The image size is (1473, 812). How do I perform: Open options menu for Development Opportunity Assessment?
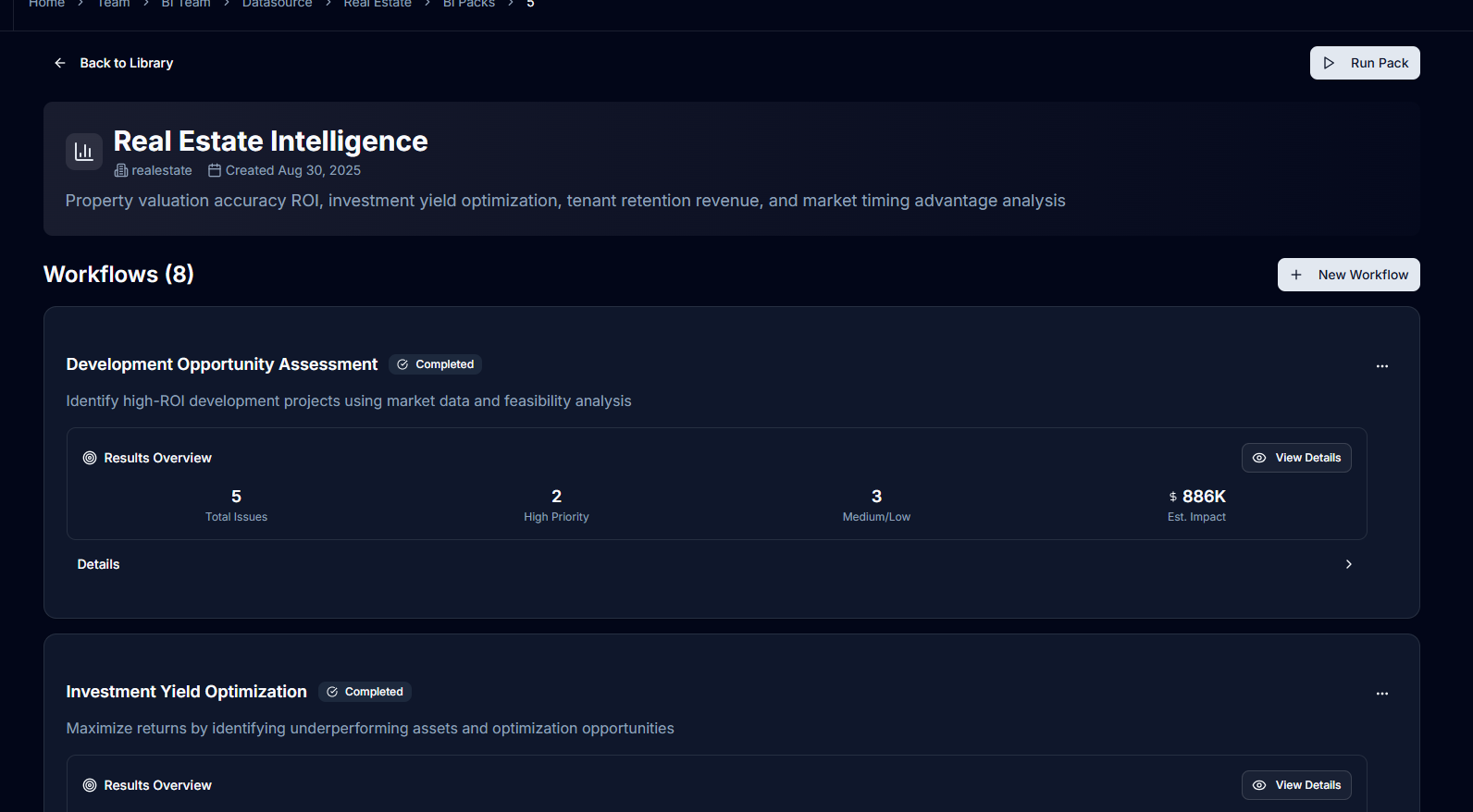pyautogui.click(x=1382, y=366)
